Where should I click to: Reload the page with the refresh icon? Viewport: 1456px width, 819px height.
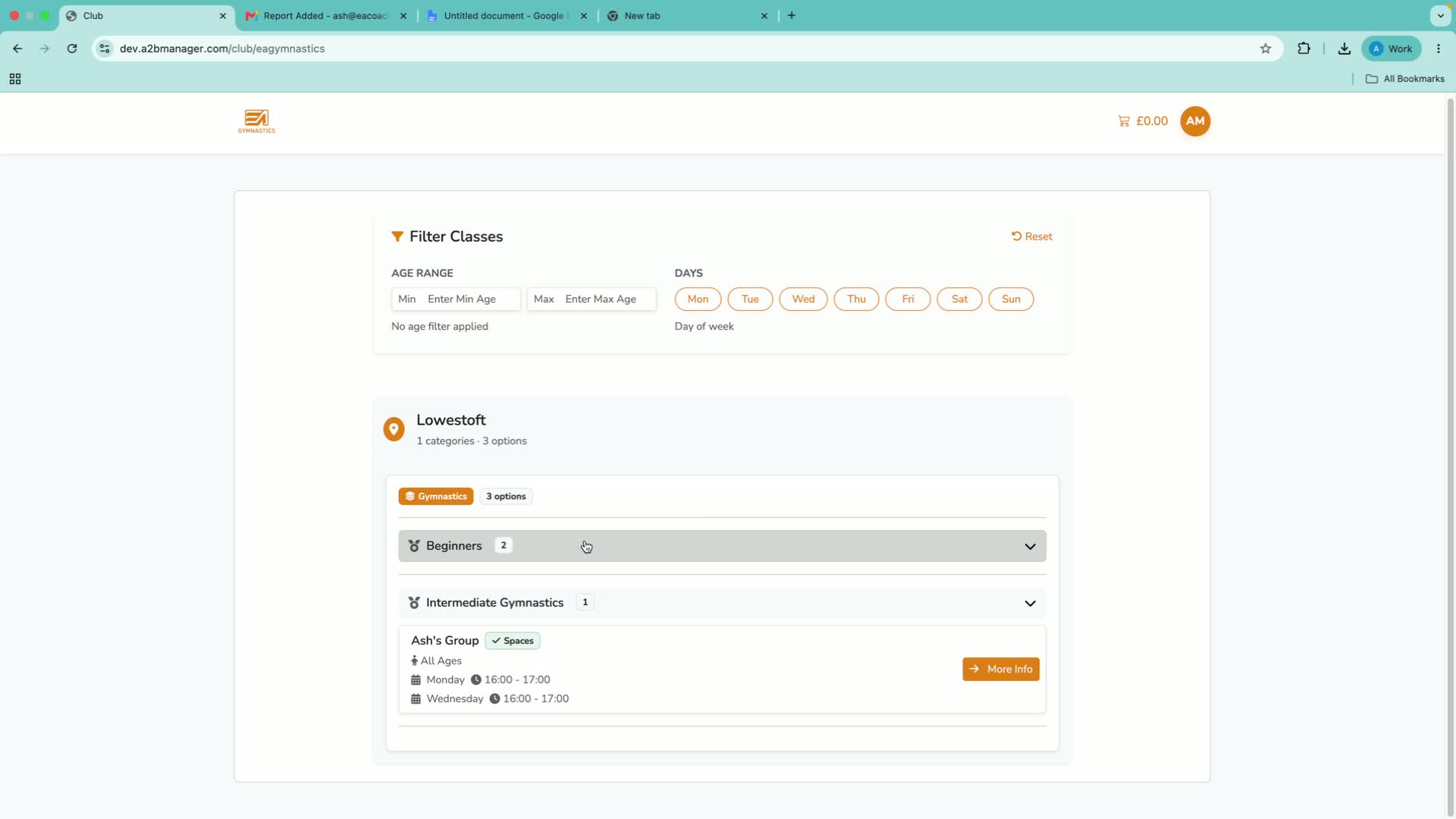tap(72, 49)
